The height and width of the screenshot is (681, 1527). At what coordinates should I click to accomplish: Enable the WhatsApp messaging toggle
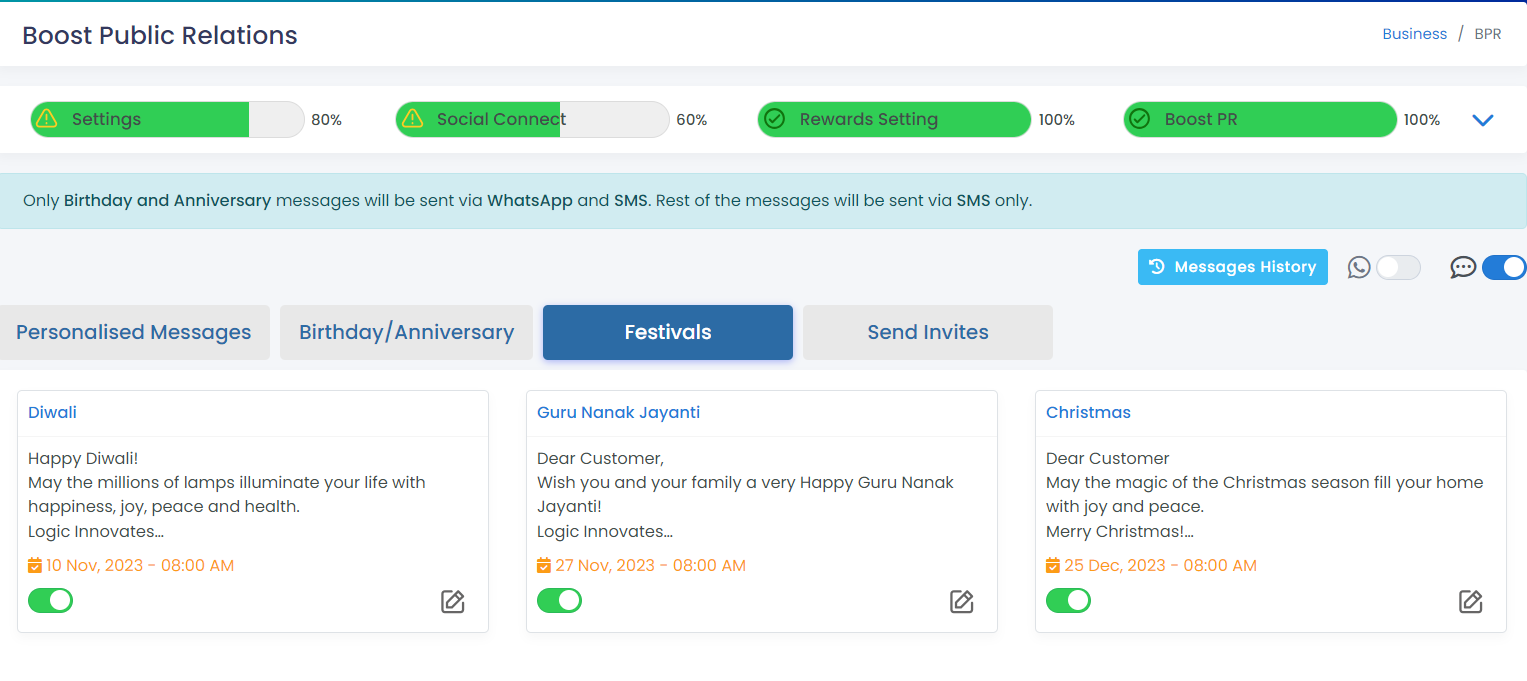tap(1398, 267)
